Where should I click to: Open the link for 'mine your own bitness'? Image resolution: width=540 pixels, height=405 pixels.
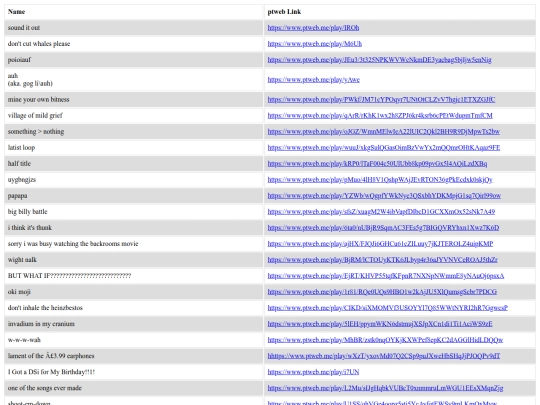[381, 100]
